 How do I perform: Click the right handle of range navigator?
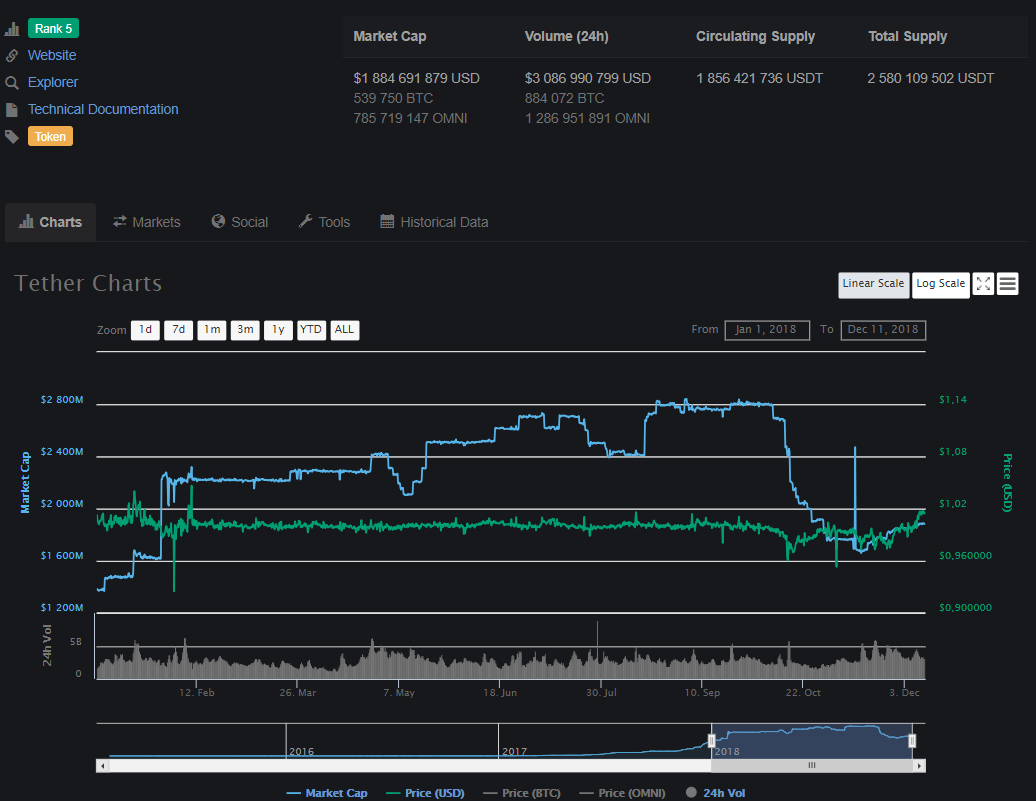[x=912, y=741]
